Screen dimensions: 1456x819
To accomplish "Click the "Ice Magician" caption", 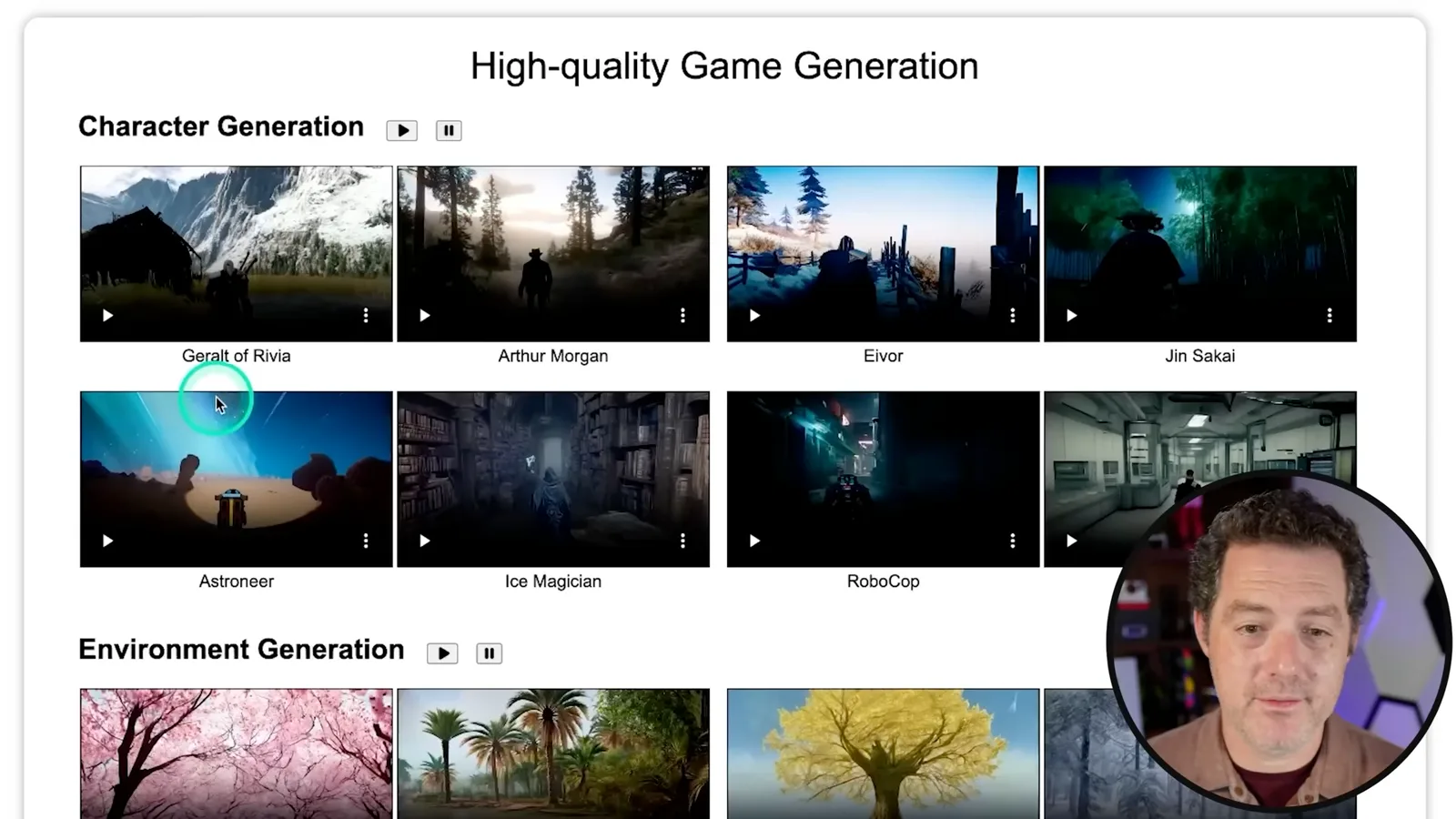I will (x=553, y=581).
